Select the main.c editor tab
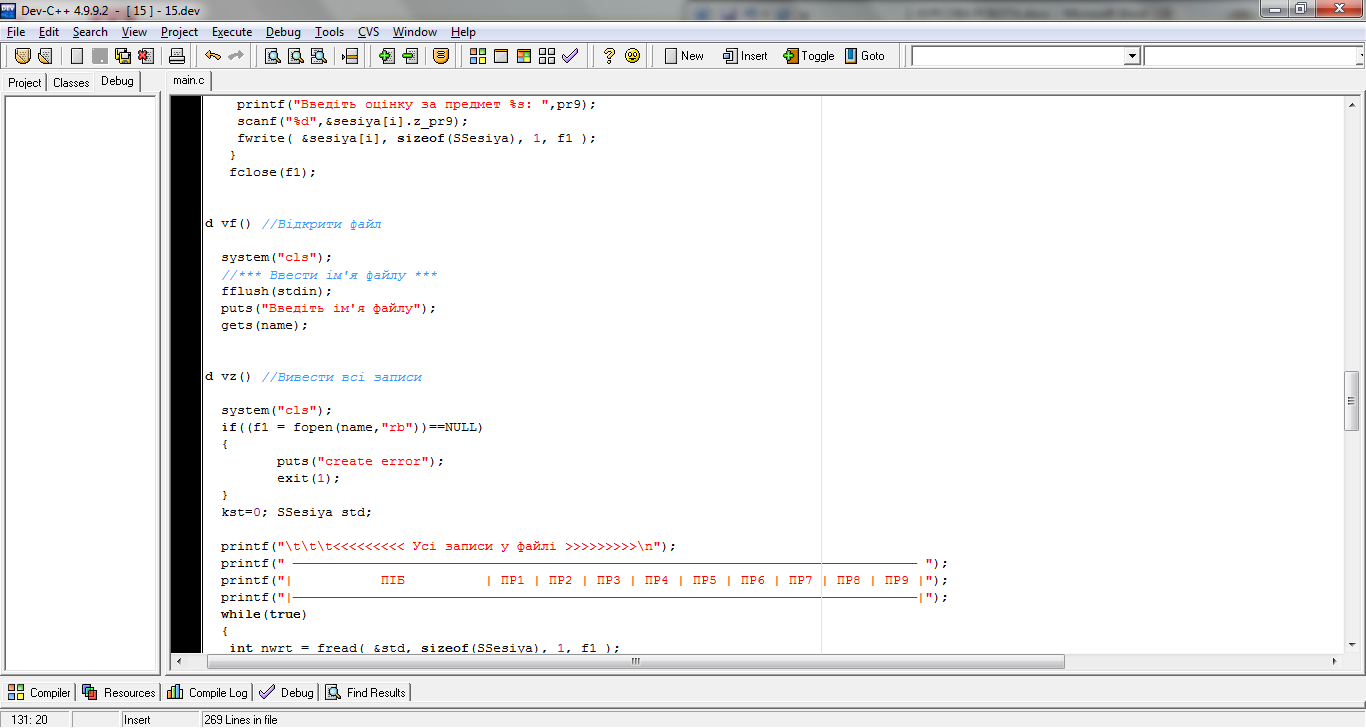 click(x=189, y=81)
